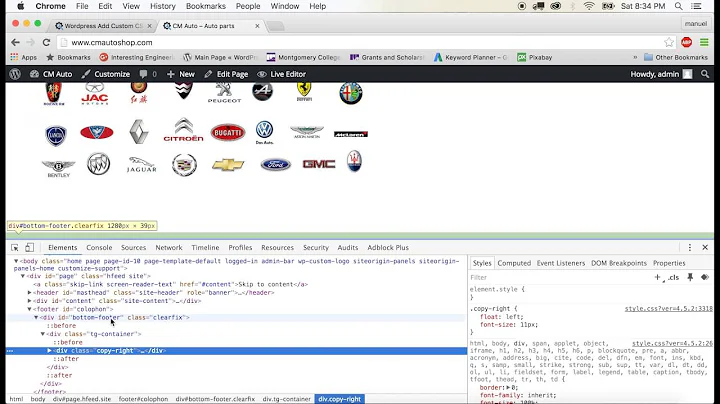Click the Ford logo

(x=276, y=164)
